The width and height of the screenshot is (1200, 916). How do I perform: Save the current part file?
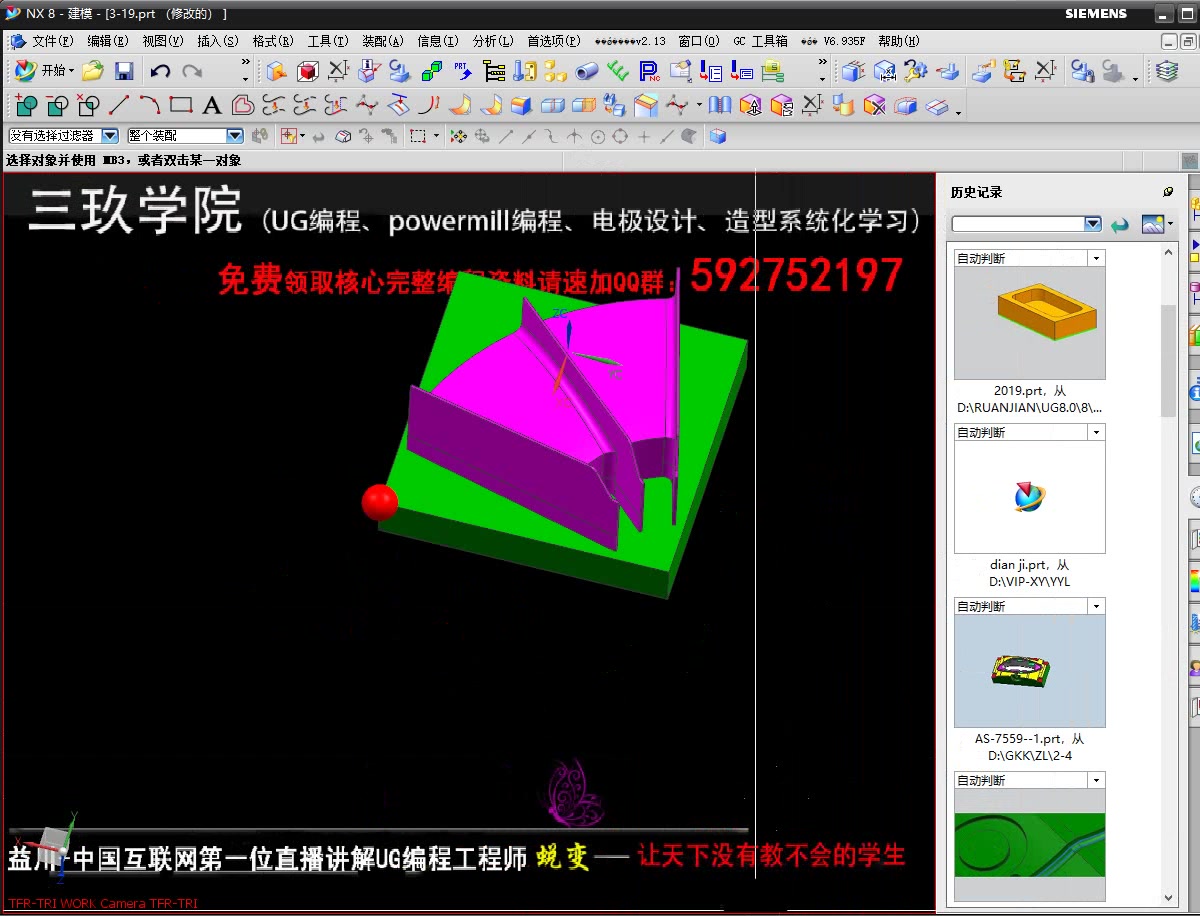click(x=123, y=70)
